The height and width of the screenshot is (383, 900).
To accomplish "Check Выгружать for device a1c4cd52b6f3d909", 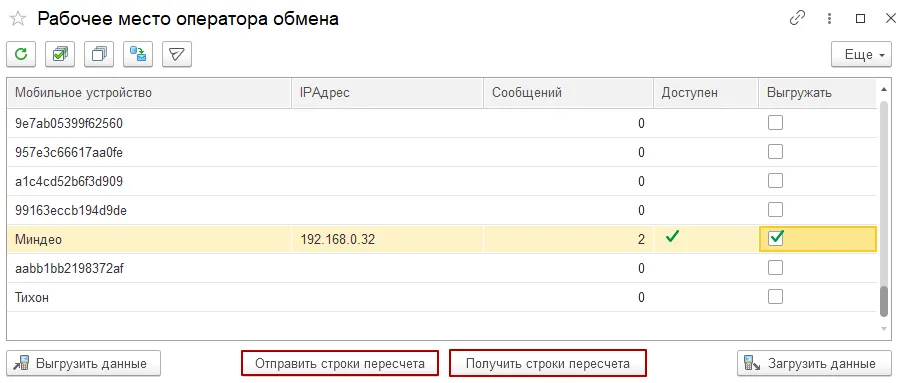I will pyautogui.click(x=775, y=181).
